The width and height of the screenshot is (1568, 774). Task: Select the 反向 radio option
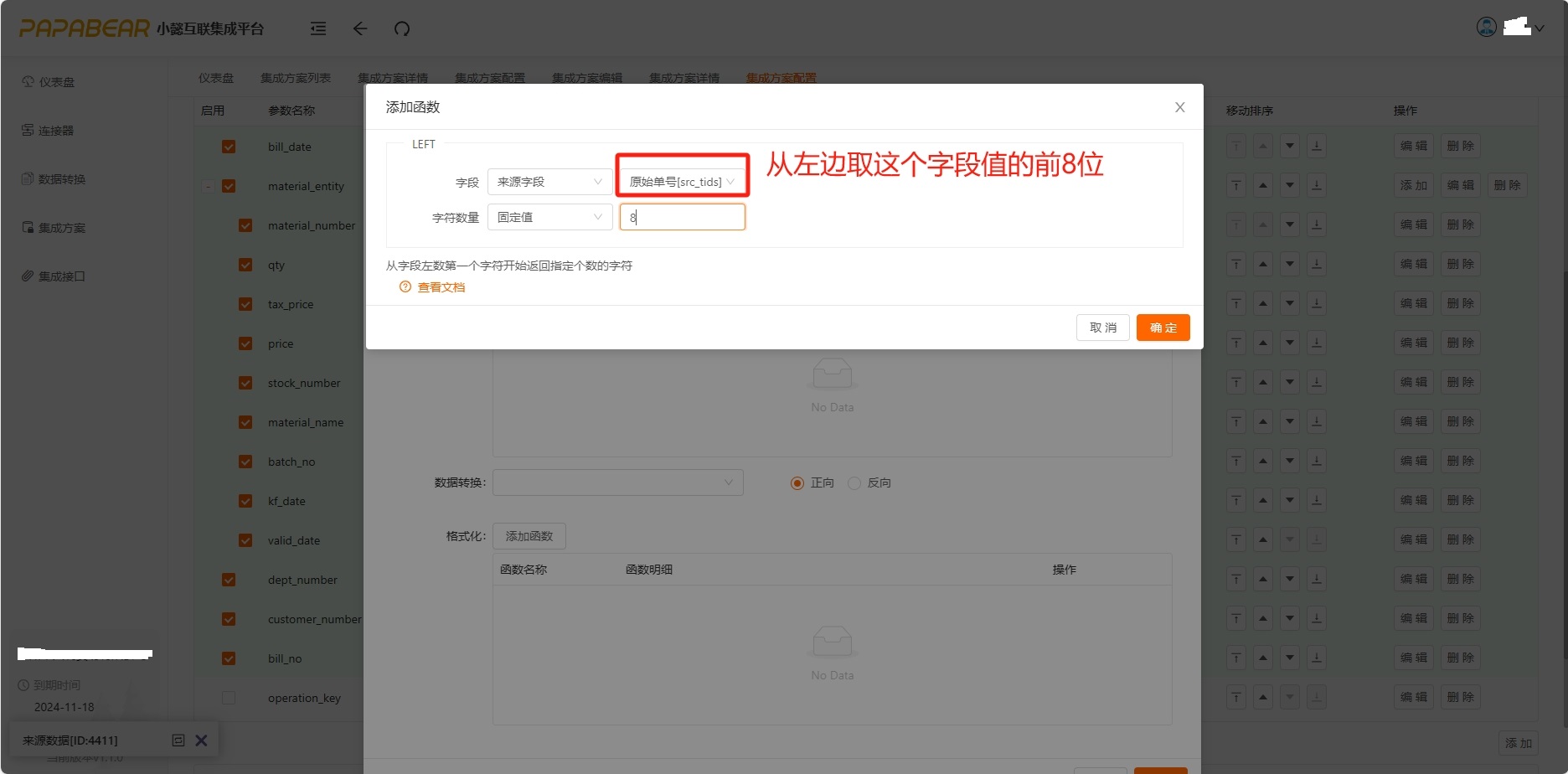(x=854, y=483)
